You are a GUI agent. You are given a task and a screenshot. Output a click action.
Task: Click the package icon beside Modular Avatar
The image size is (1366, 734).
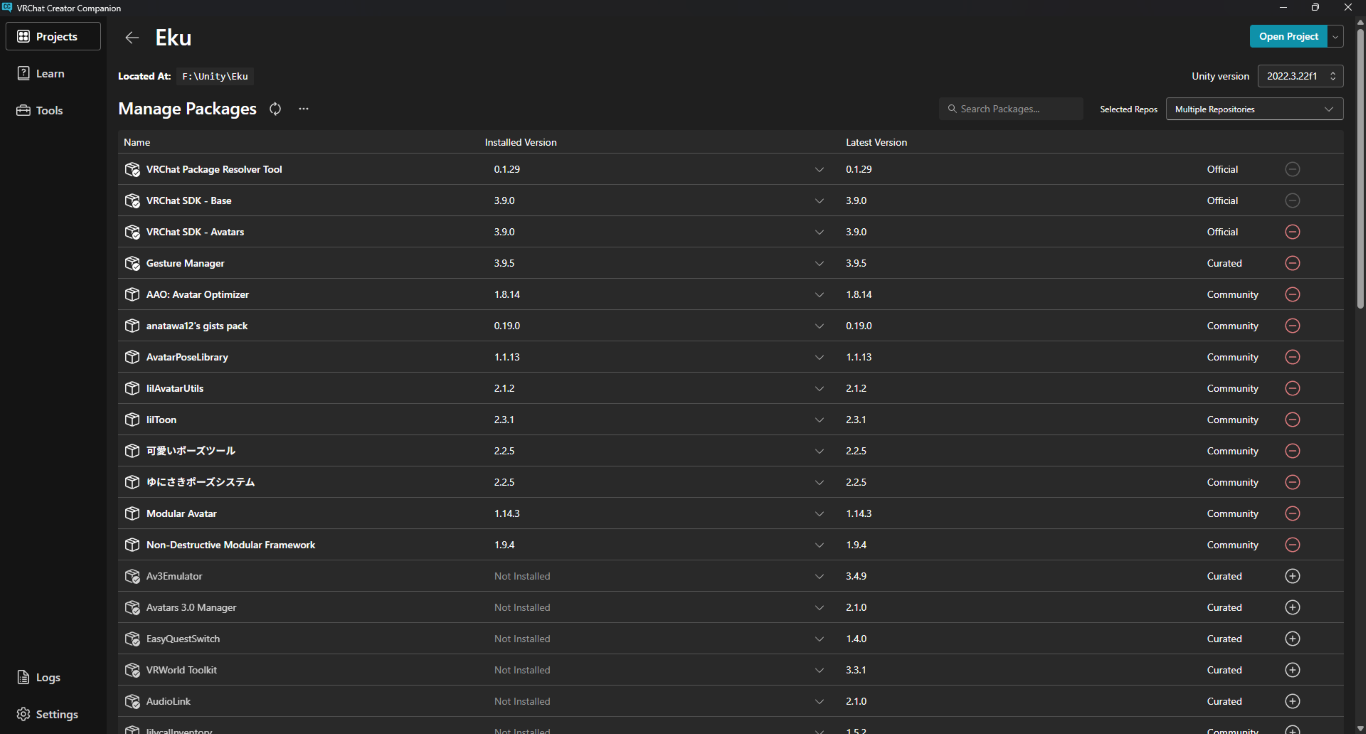pos(132,514)
